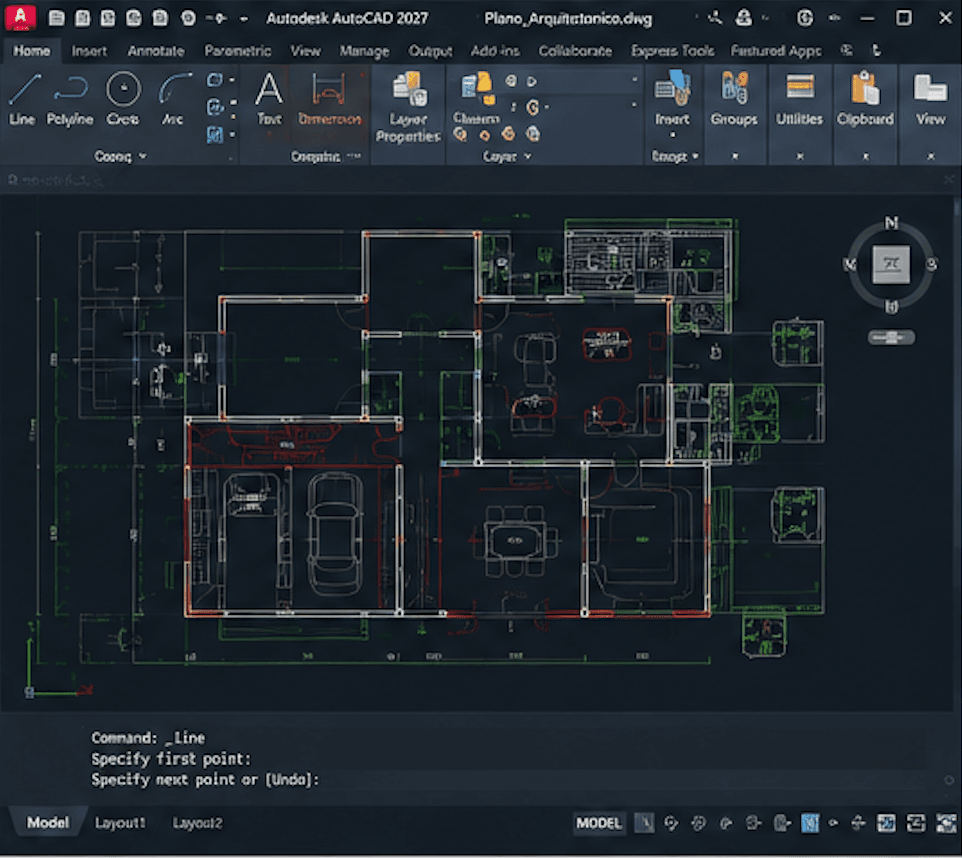Expand the Groups panel arrow
This screenshot has width=962, height=858.
click(x=735, y=157)
